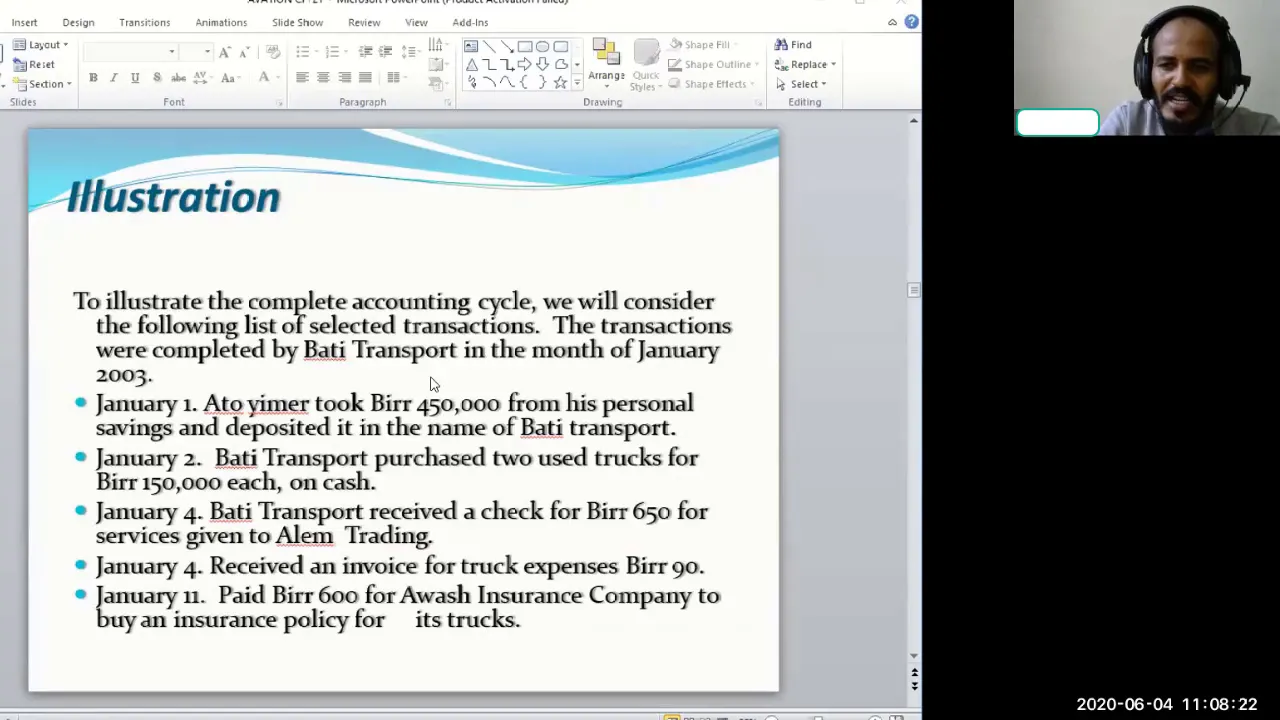Image resolution: width=1280 pixels, height=720 pixels.
Task: Toggle Text Shadow formatting
Action: click(x=157, y=77)
